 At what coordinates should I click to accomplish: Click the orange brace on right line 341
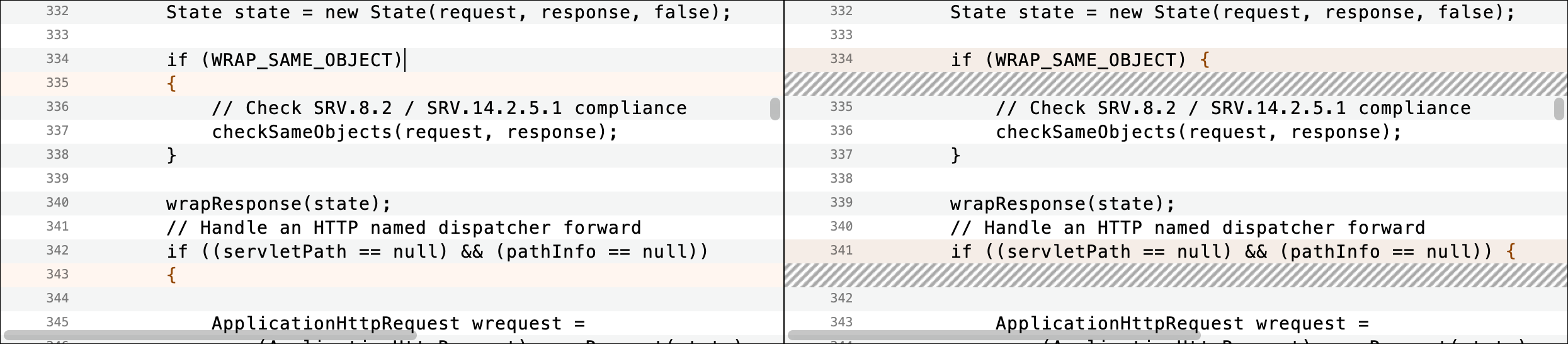(1511, 251)
